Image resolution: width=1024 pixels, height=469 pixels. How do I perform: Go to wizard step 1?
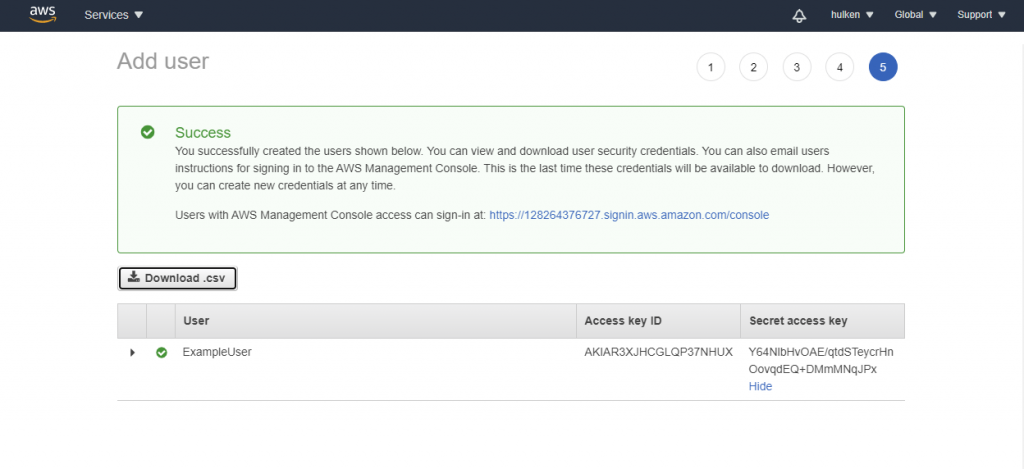tap(710, 68)
